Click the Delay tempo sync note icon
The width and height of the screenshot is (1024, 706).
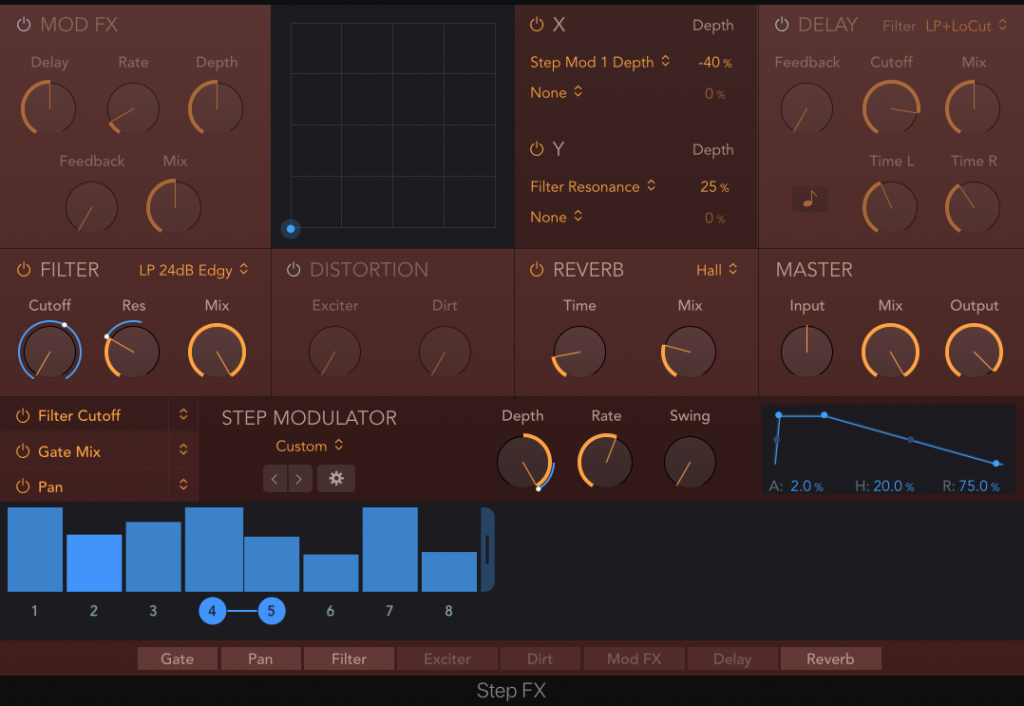(810, 199)
